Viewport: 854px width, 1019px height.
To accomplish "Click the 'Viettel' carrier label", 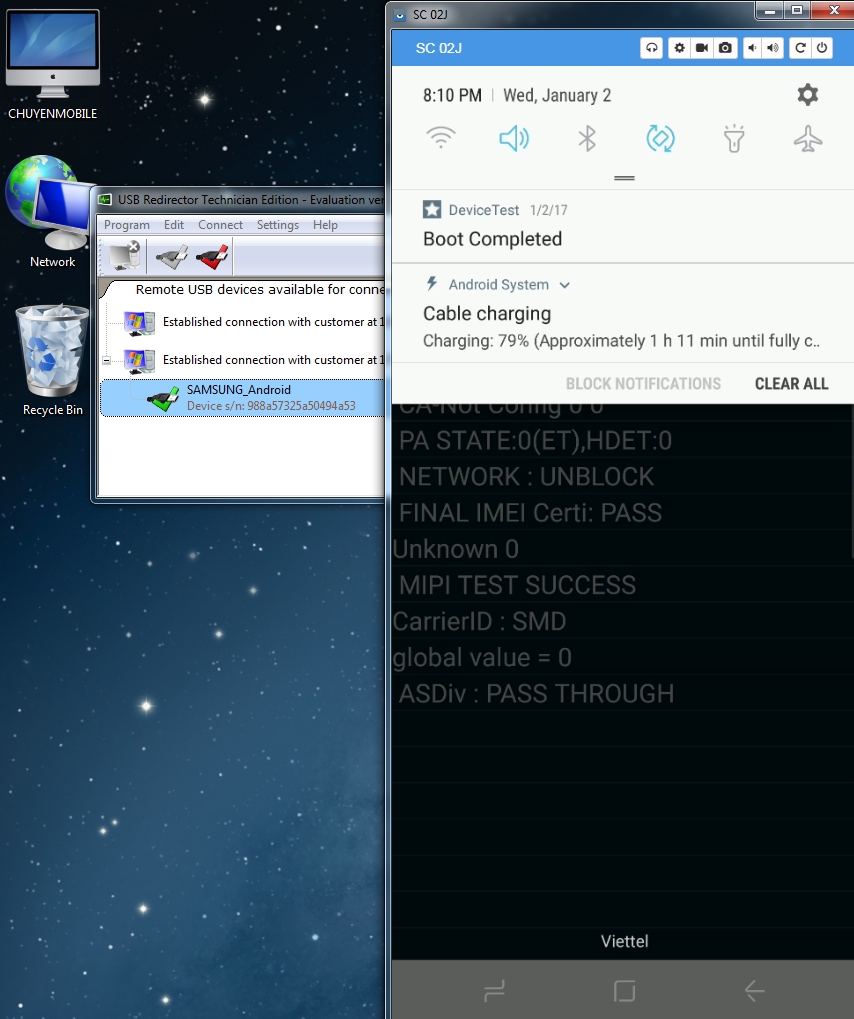I will point(624,942).
